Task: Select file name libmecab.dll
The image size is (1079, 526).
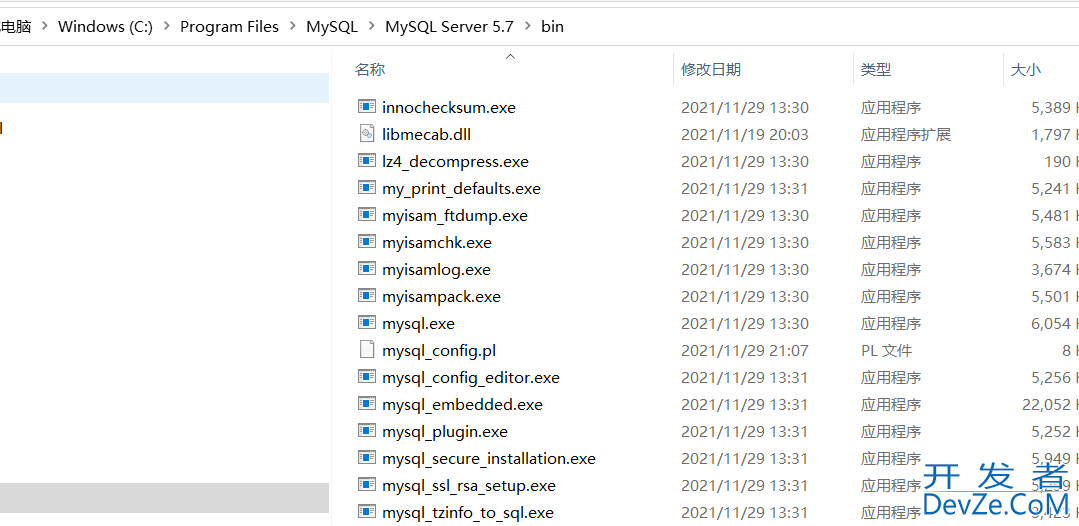Action: [427, 134]
